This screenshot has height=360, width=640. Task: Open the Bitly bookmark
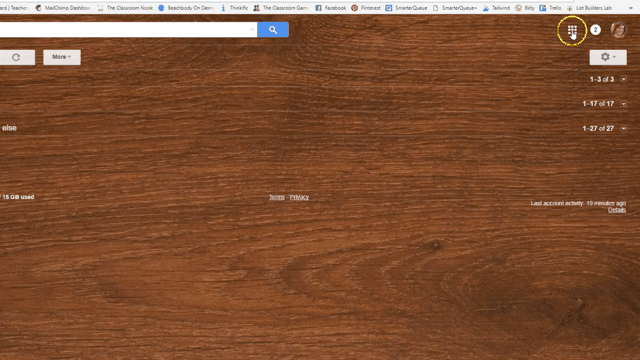[x=525, y=8]
